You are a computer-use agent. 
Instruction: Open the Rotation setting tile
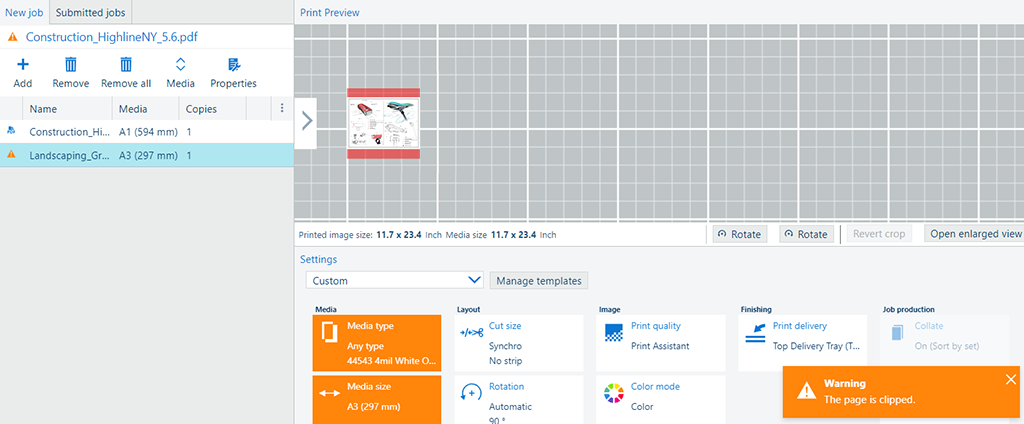[x=518, y=396]
